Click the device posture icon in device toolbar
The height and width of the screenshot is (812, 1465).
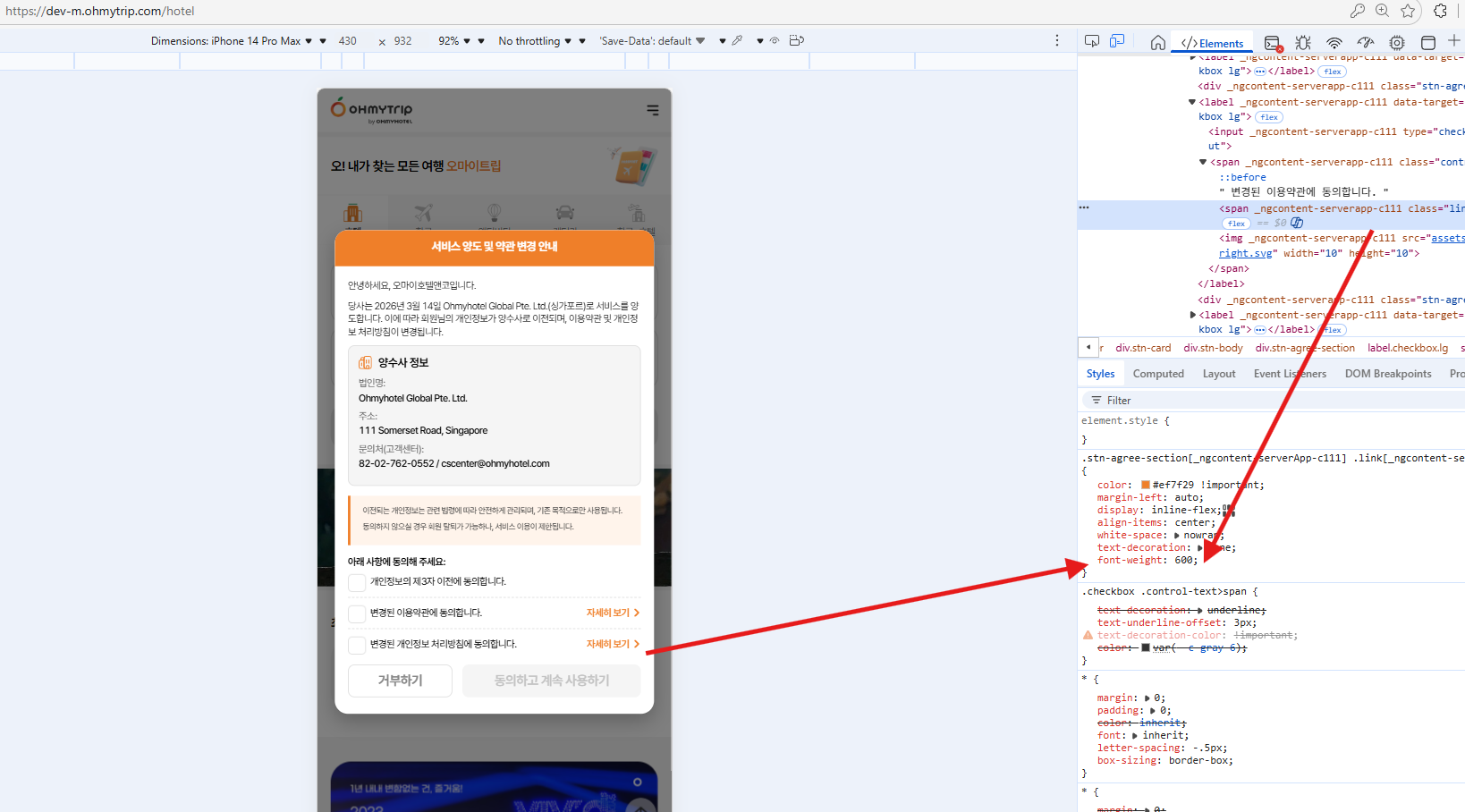click(797, 41)
